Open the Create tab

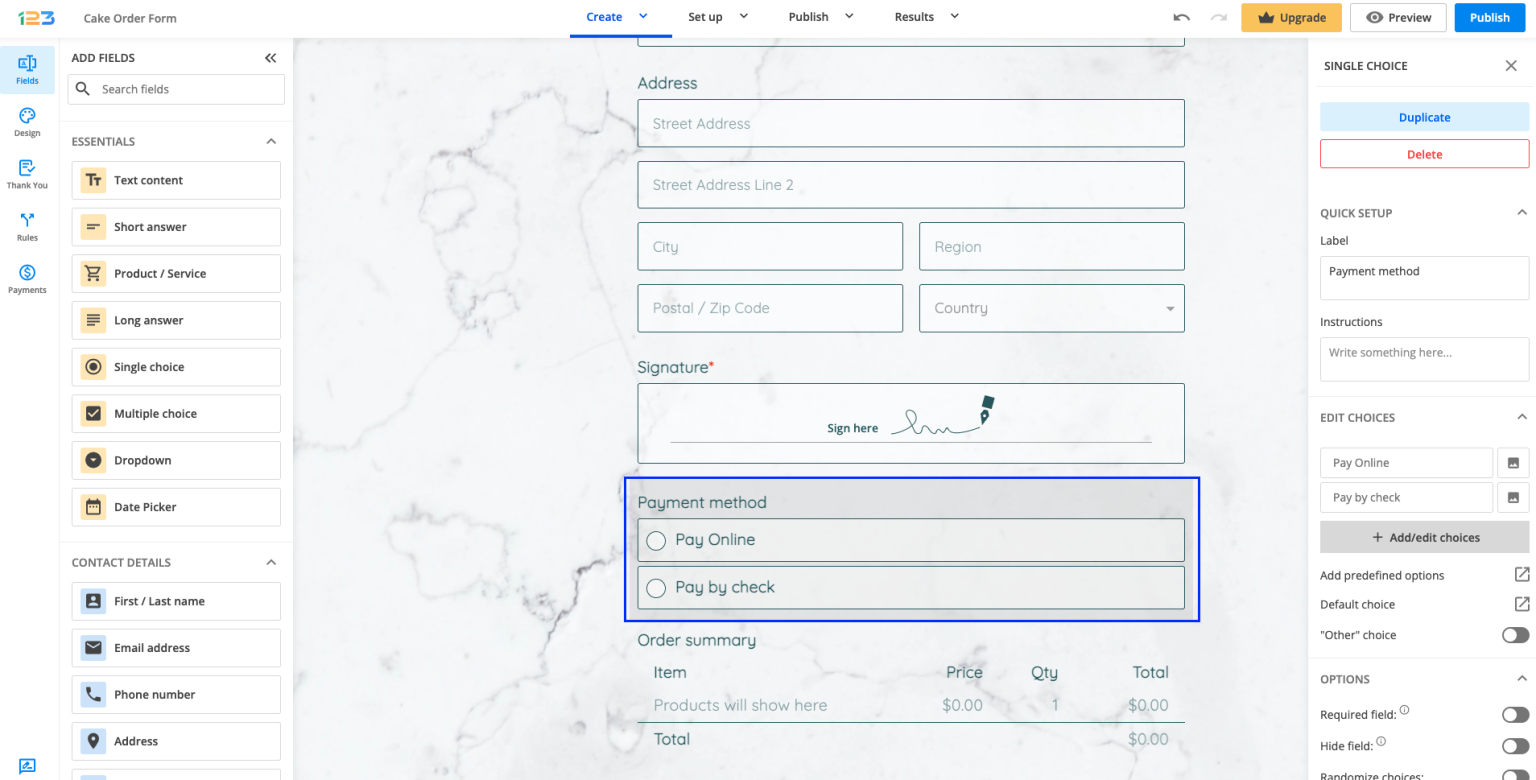[x=618, y=17]
